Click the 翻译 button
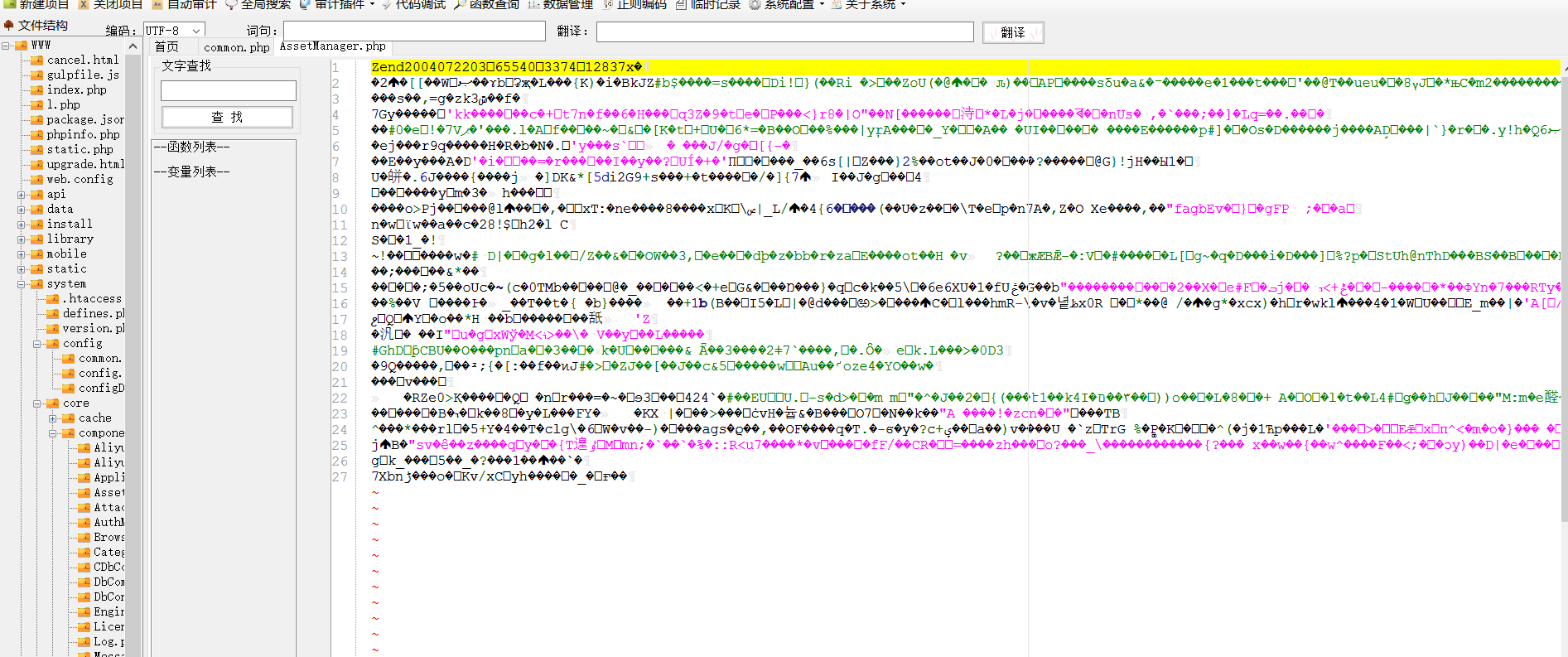The image size is (1568, 657). point(1013,32)
